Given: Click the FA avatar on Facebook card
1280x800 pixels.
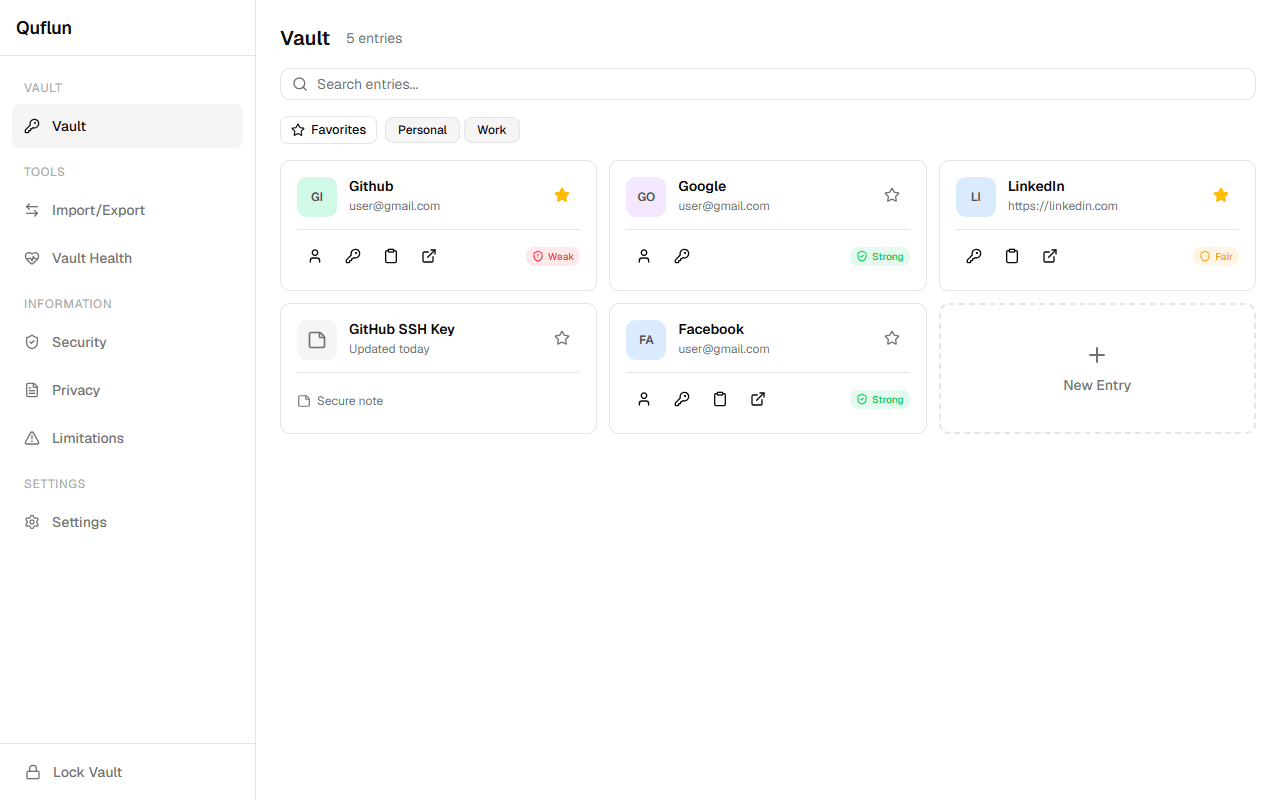Looking at the screenshot, I should [646, 340].
